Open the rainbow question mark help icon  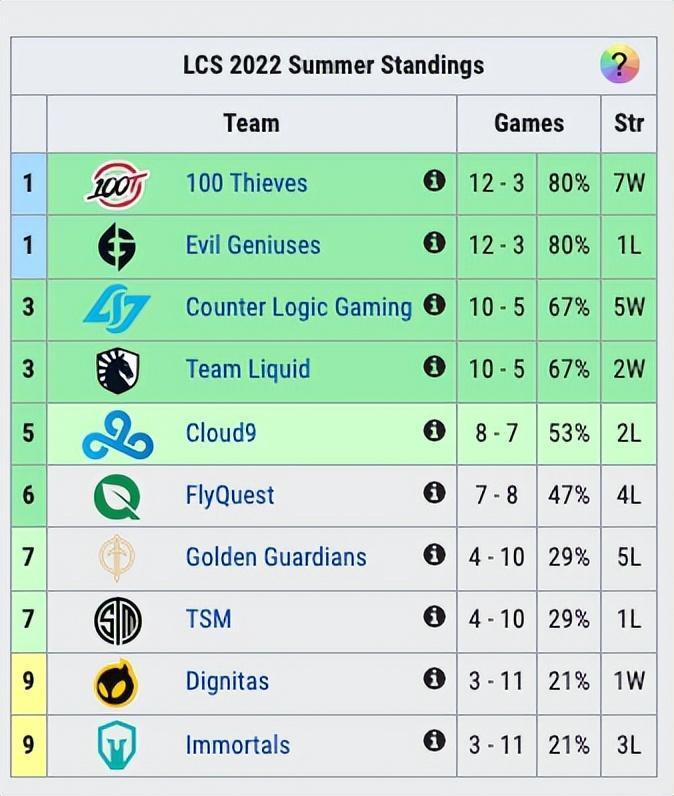[x=619, y=65]
